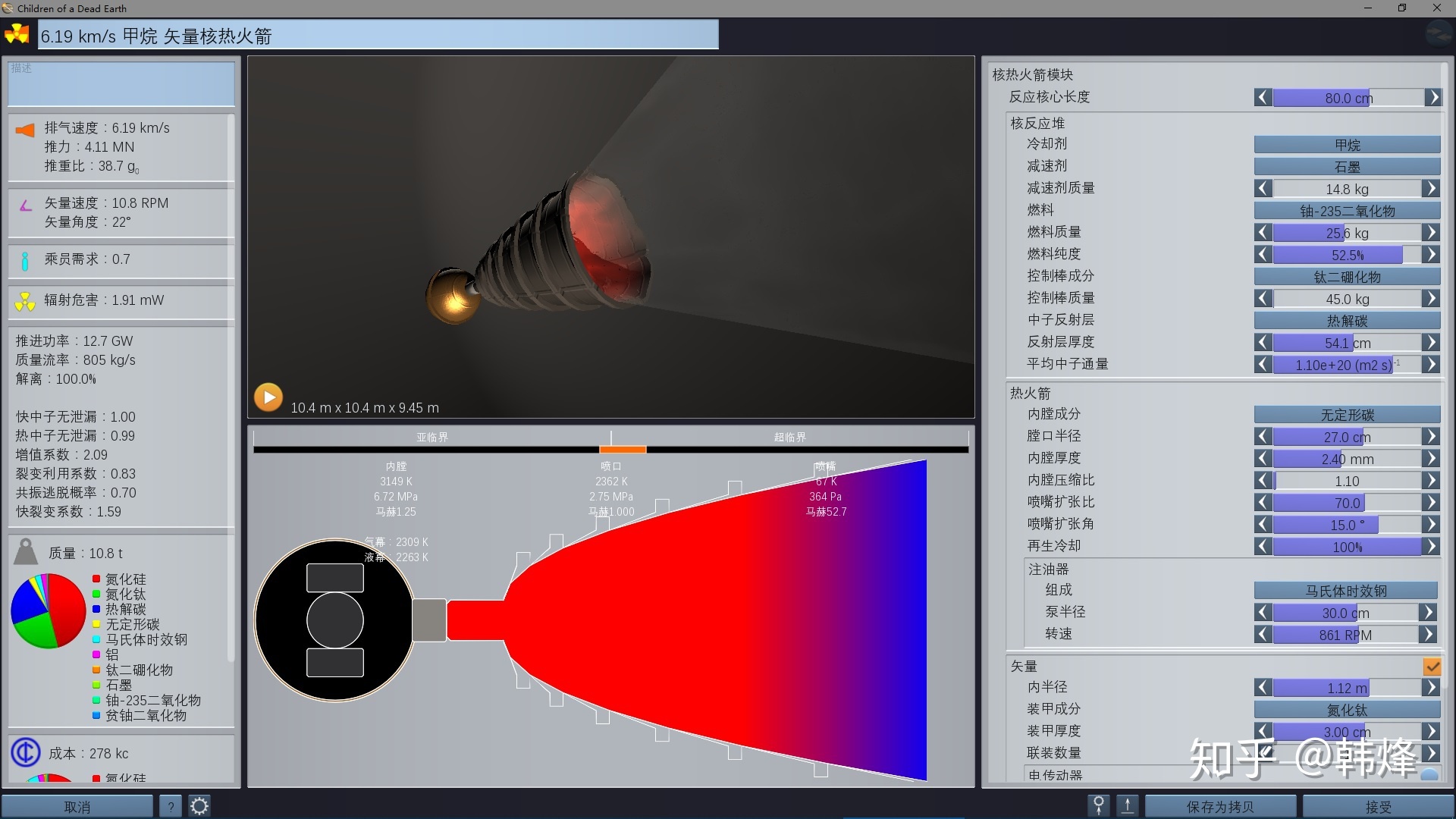
Task: Click the cost credit coin icon
Action: (26, 752)
